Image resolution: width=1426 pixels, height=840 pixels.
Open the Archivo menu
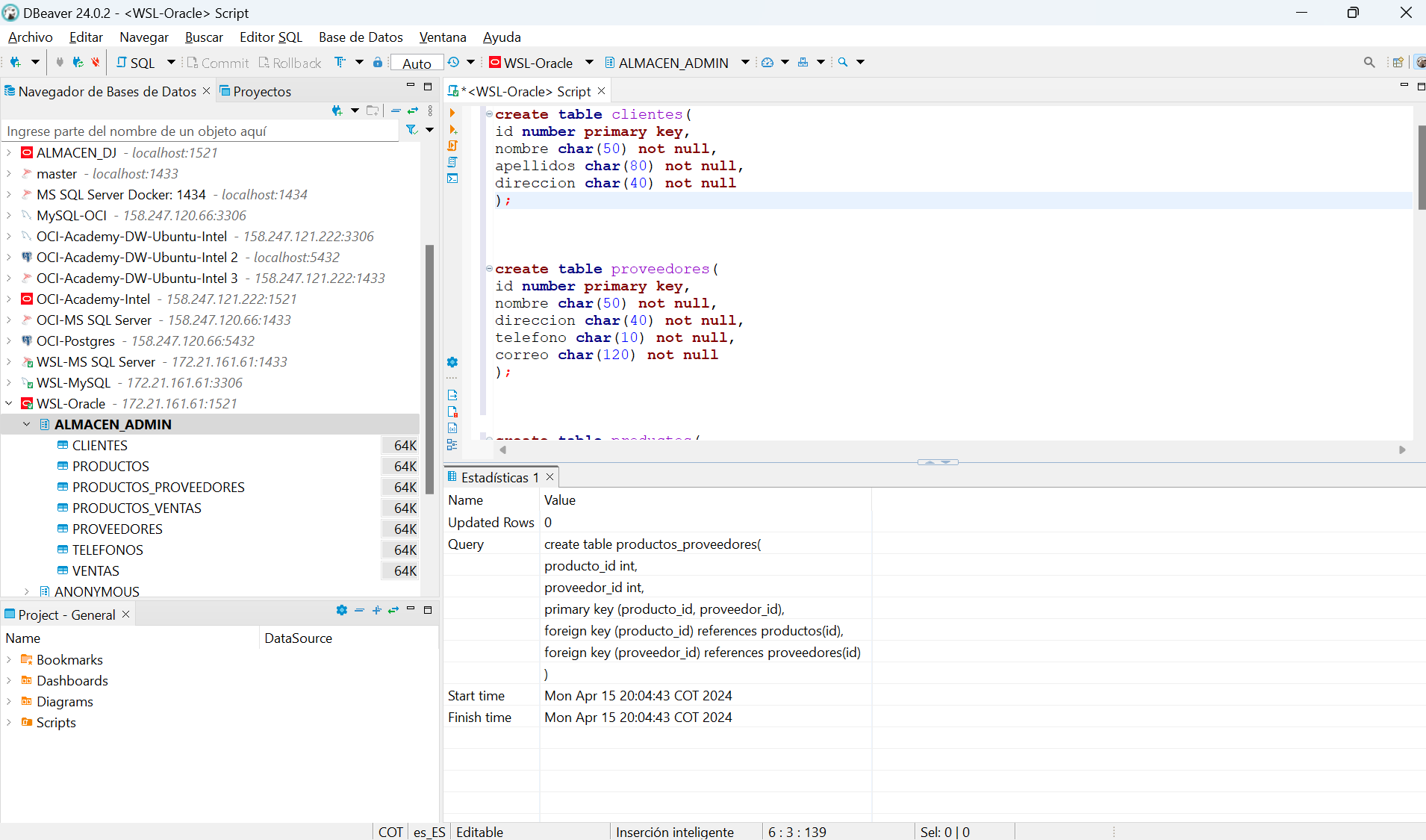(31, 37)
